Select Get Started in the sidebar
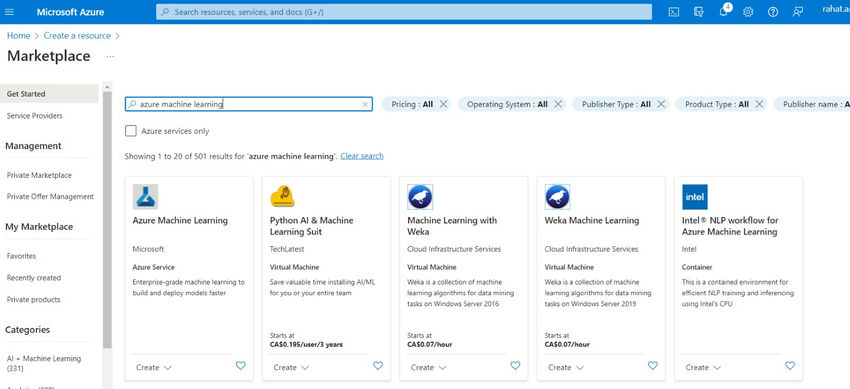Screen dimensions: 850x389 click(x=49, y=94)
